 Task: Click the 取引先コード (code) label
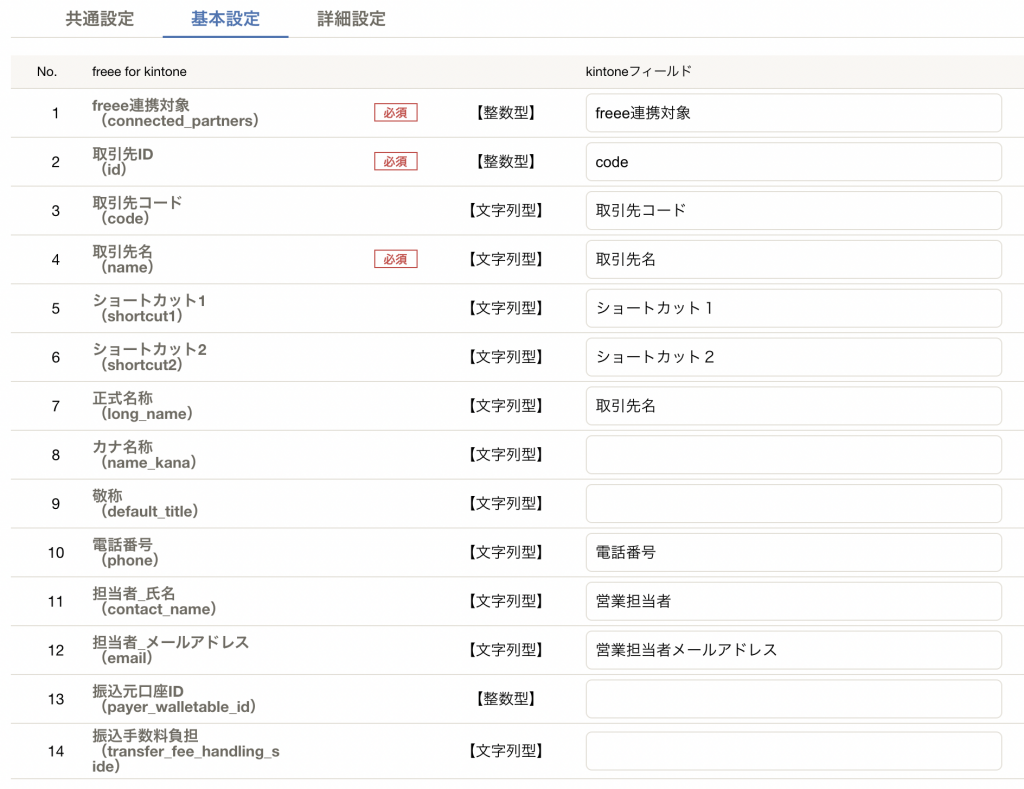pos(137,210)
